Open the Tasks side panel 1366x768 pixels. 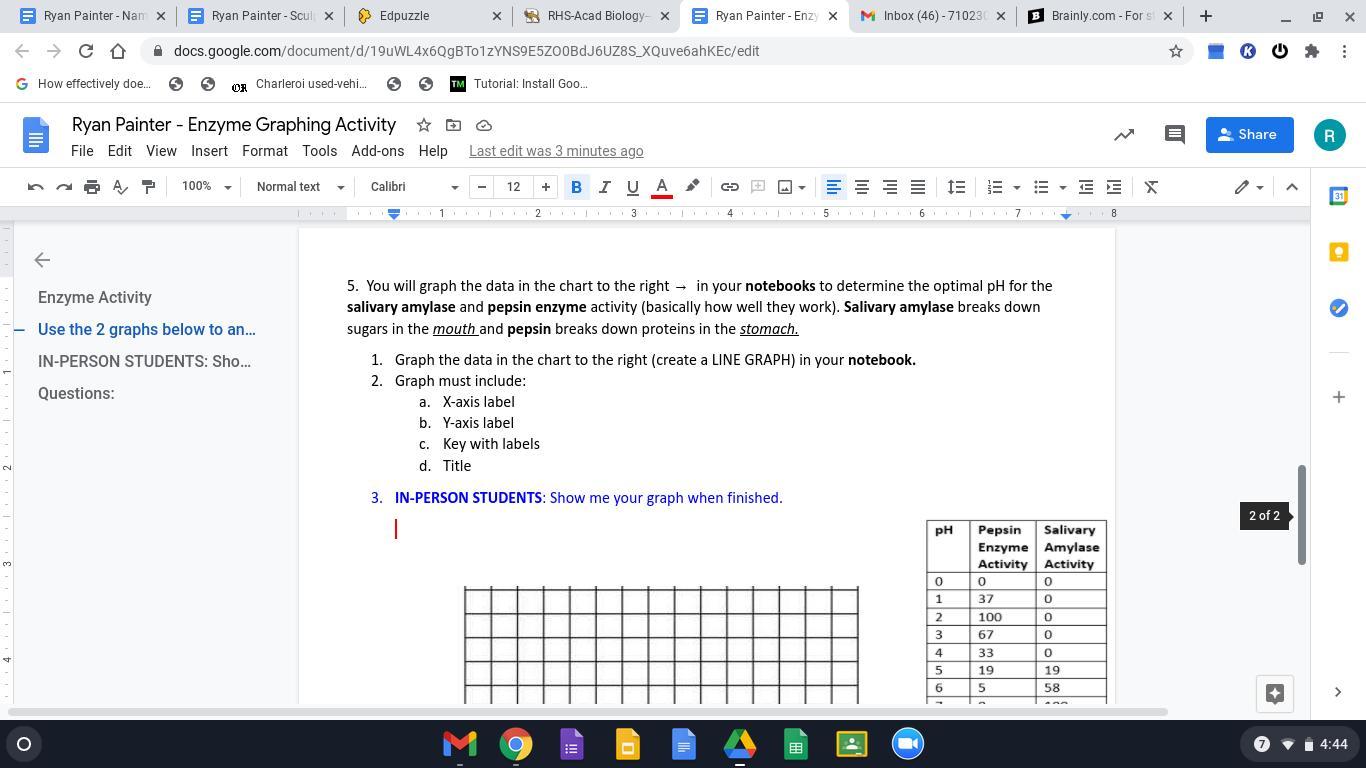[x=1339, y=308]
